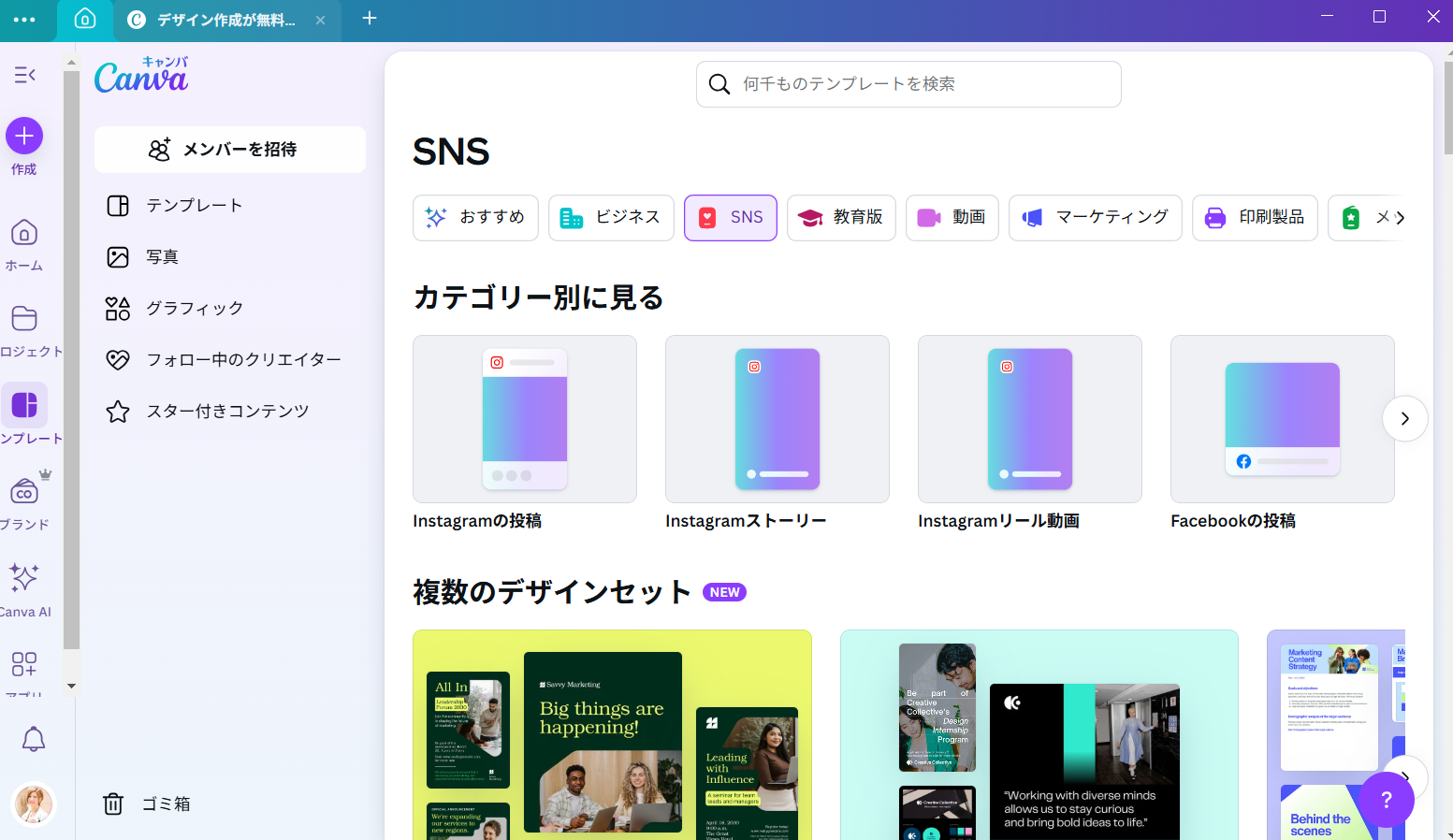The width and height of the screenshot is (1453, 840).
Task: Select the マーケティング category chip
Action: pos(1095,218)
